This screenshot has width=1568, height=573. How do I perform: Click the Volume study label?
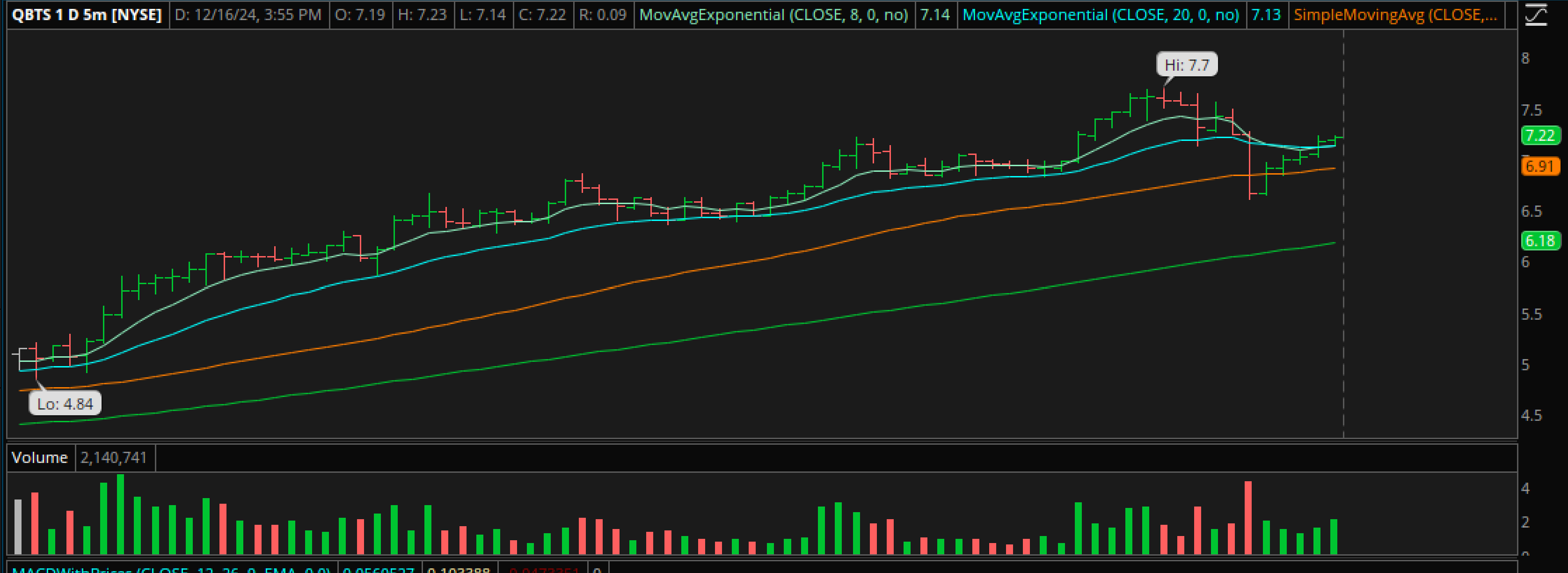coord(40,457)
